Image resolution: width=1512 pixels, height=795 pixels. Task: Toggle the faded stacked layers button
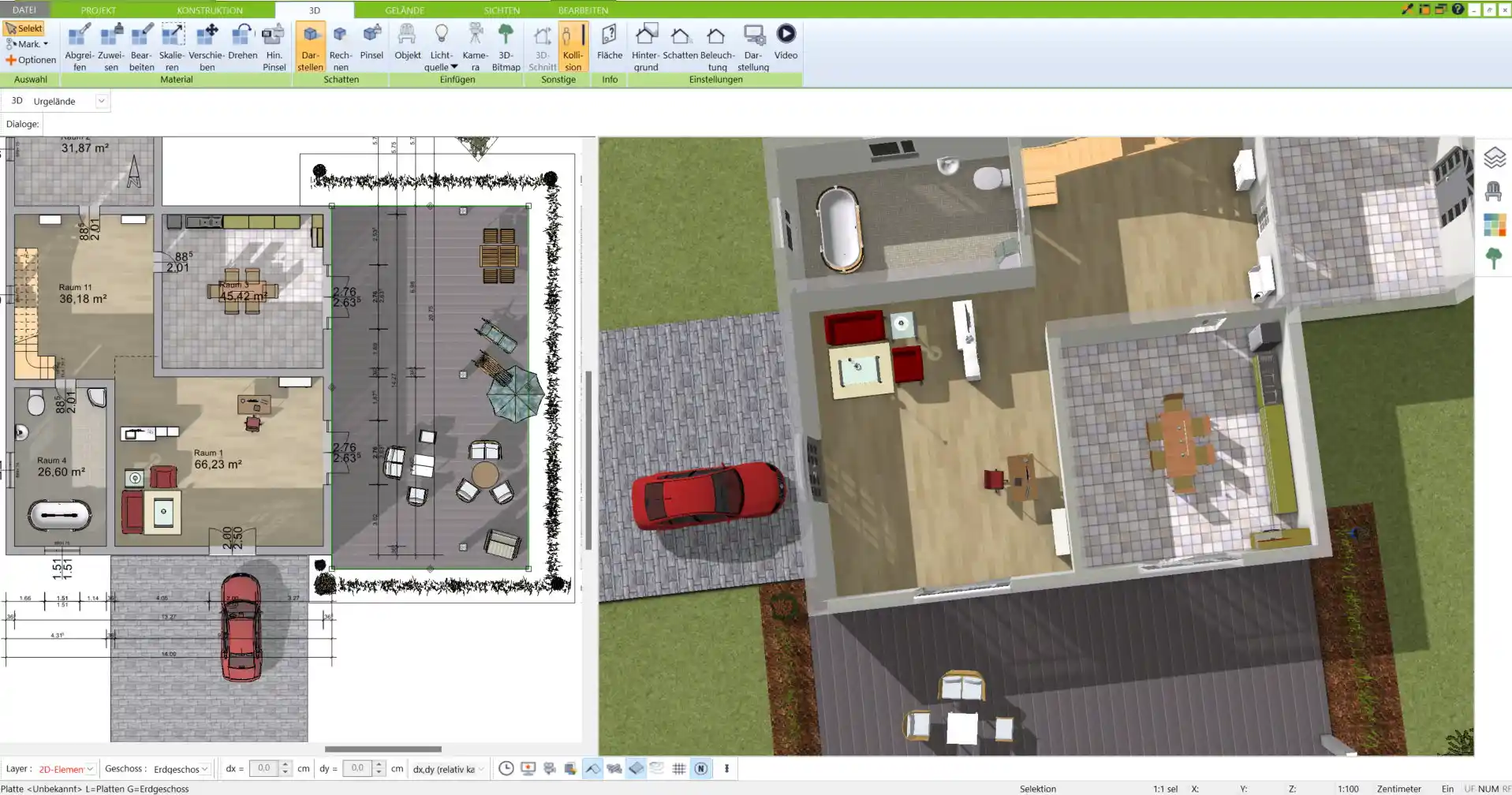[657, 768]
